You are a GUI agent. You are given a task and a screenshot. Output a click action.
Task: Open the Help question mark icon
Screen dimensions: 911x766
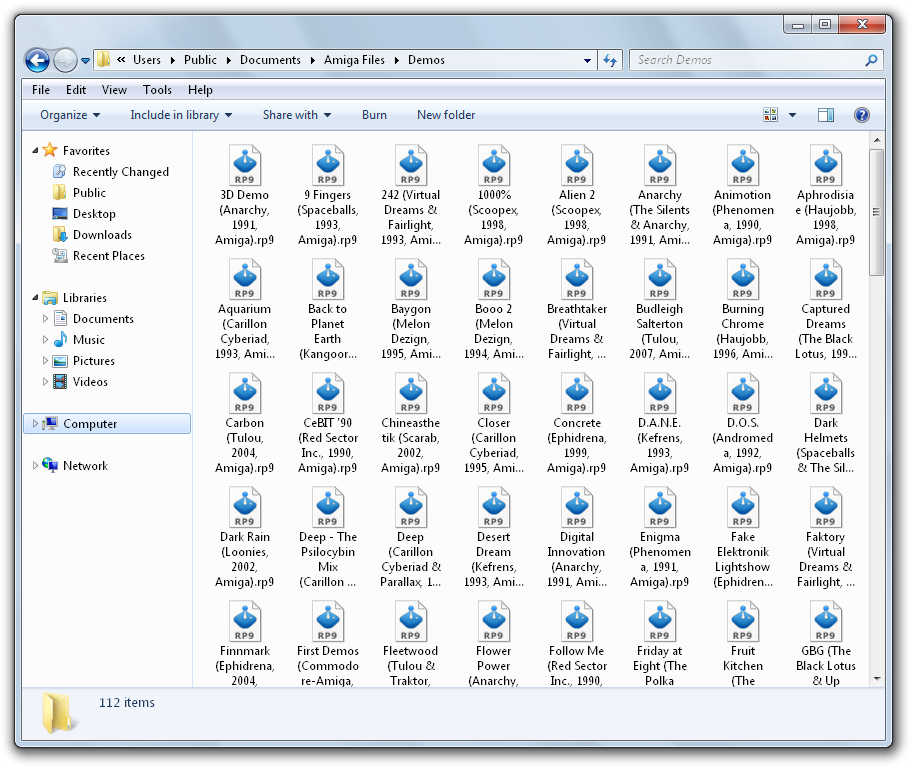point(862,115)
